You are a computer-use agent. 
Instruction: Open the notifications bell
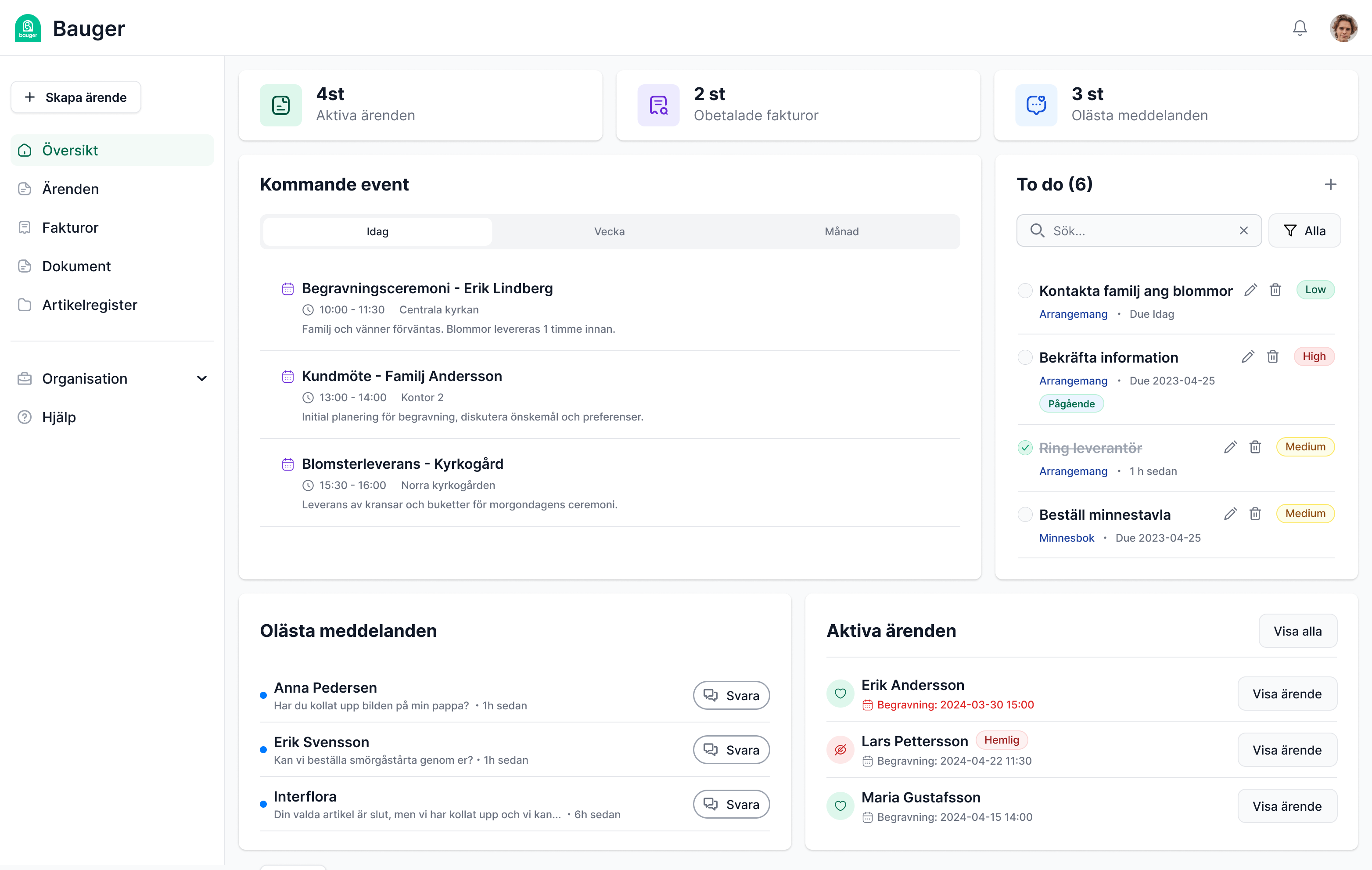pyautogui.click(x=1299, y=28)
